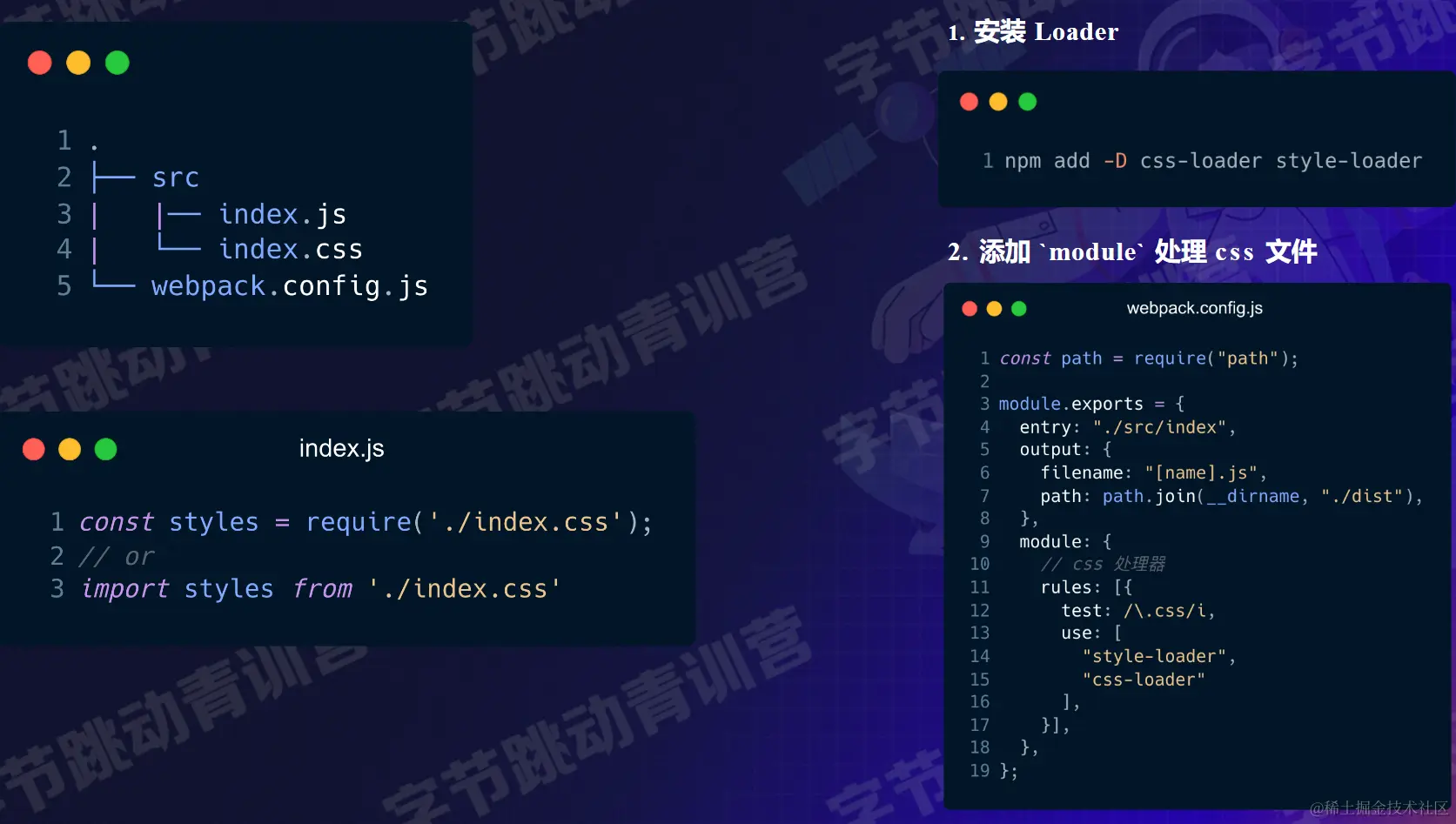Click yellow dot in webpack.config.js window
1456x824 pixels.
(994, 309)
